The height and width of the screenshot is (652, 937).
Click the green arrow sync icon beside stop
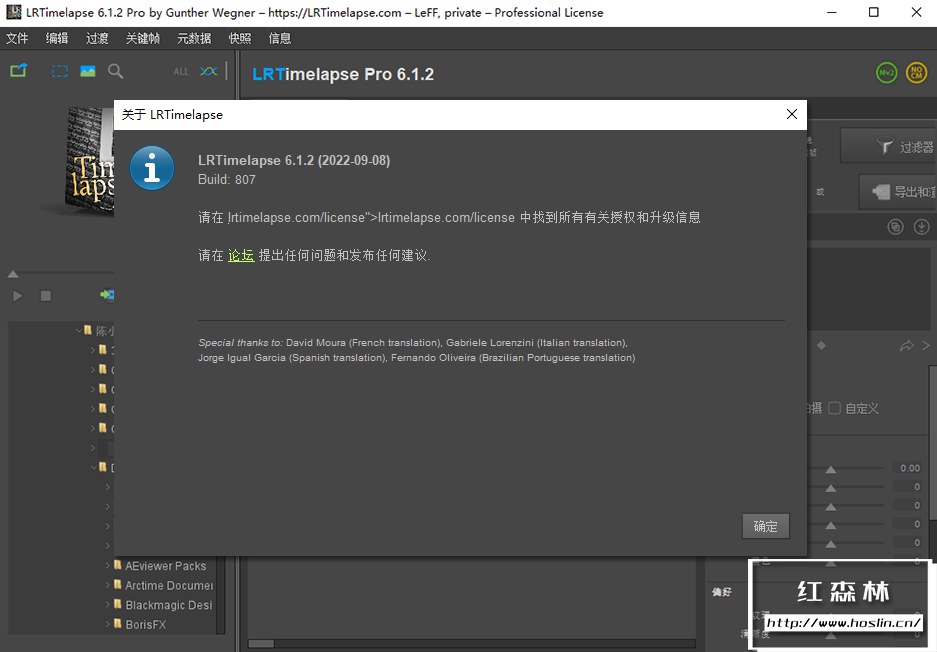[106, 295]
